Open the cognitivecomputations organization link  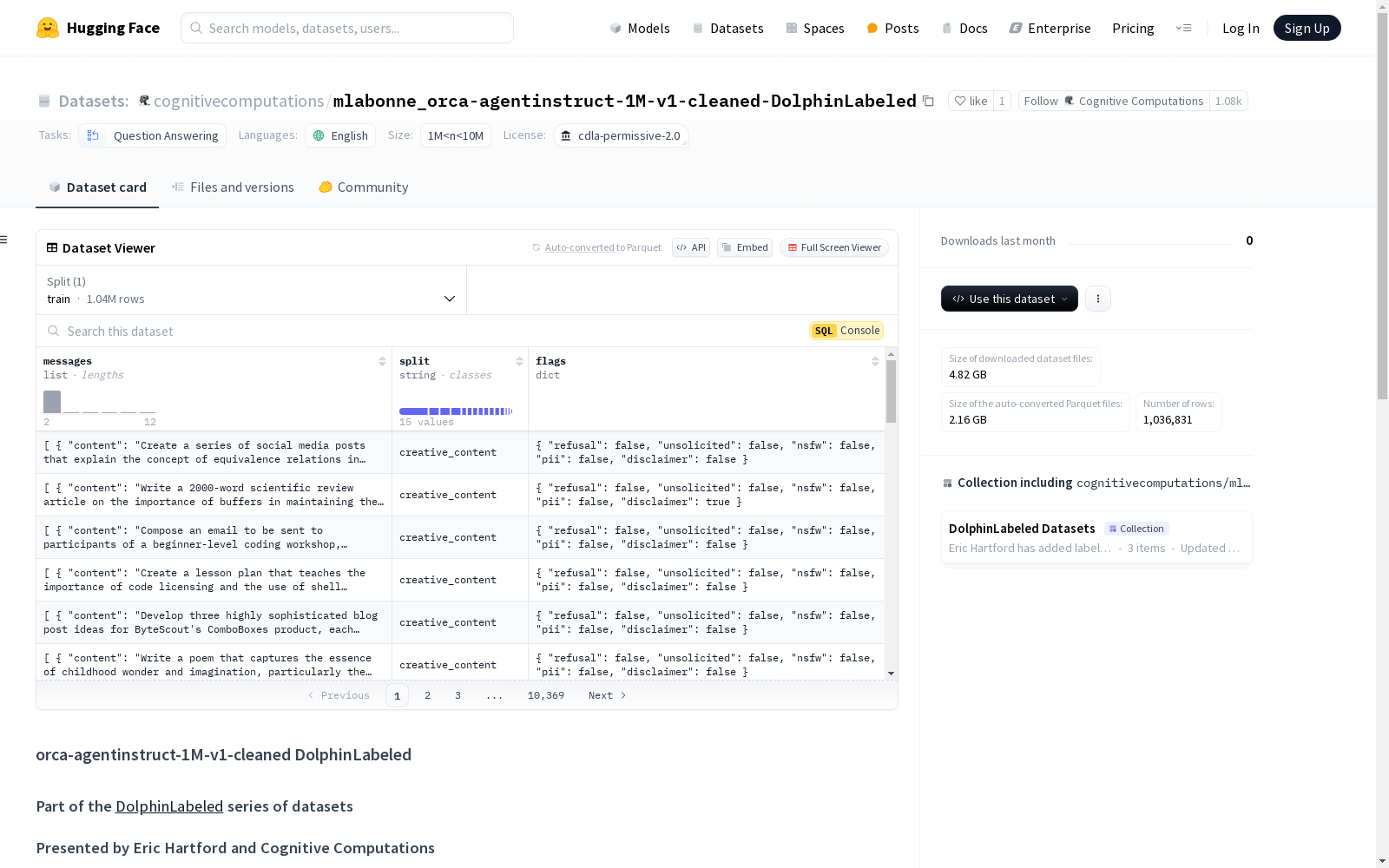click(x=239, y=101)
